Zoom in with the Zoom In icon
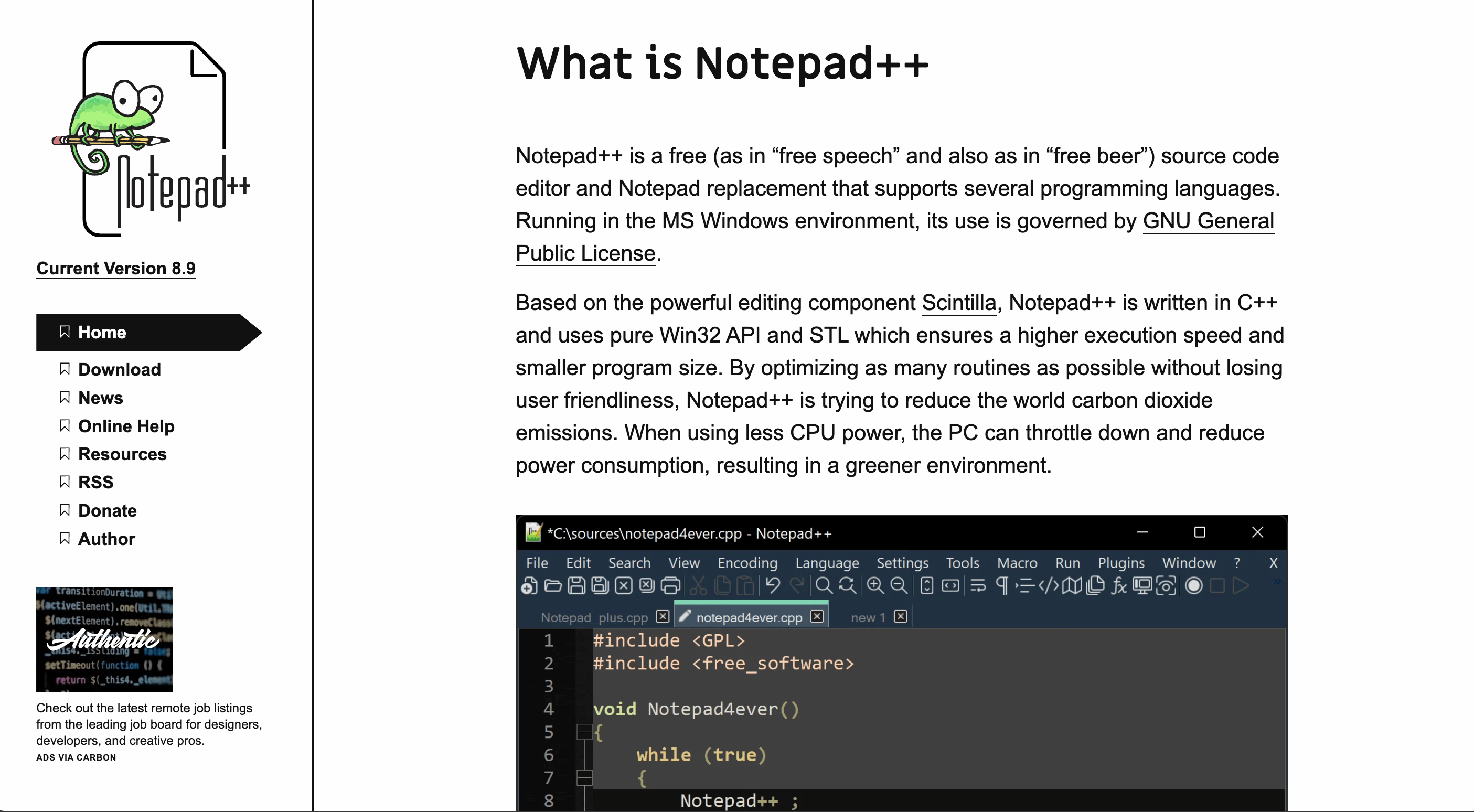Screen dimensions: 1474x812 click(x=875, y=586)
